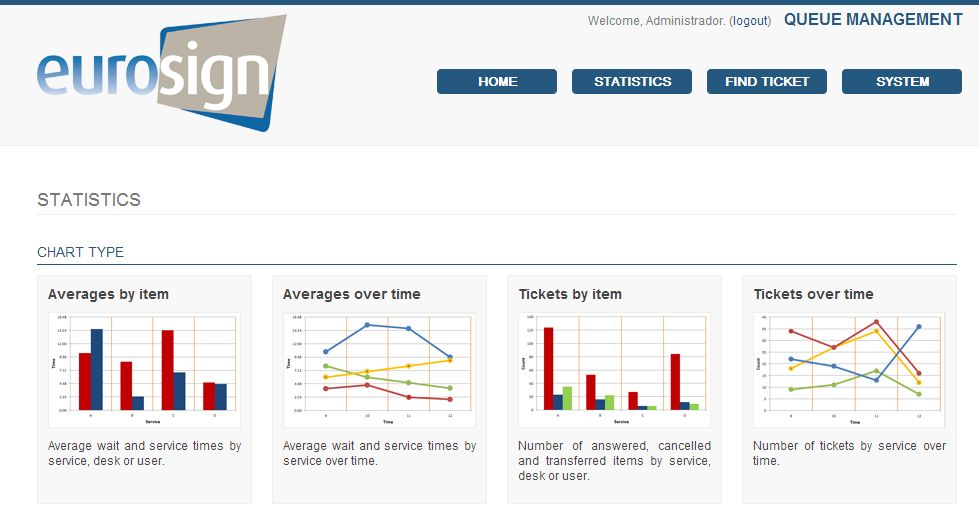Viewport: 979px width, 521px height.
Task: Click the eurosign logo
Action: pyautogui.click(x=160, y=75)
